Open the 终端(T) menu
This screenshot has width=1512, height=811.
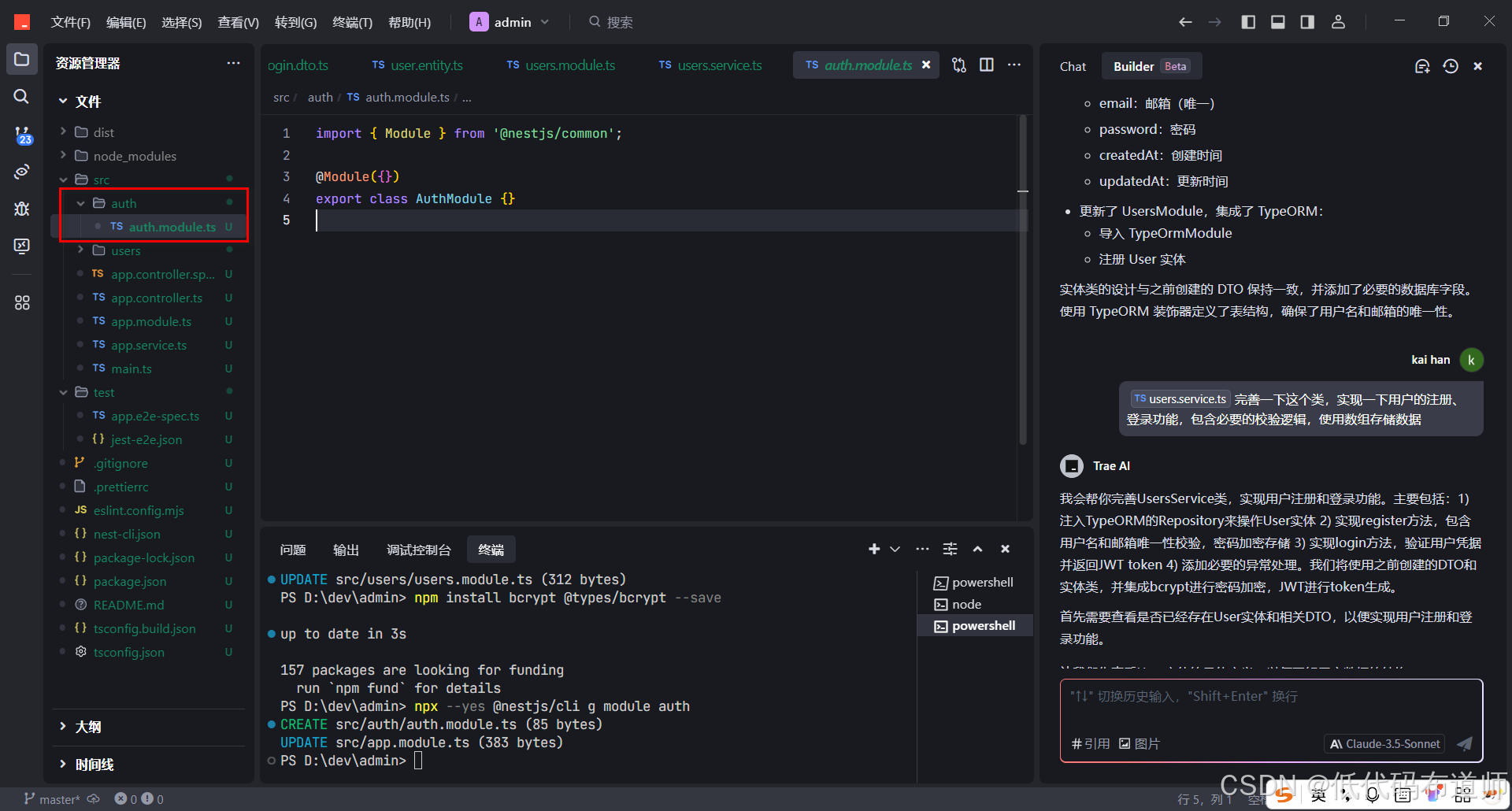coord(352,22)
